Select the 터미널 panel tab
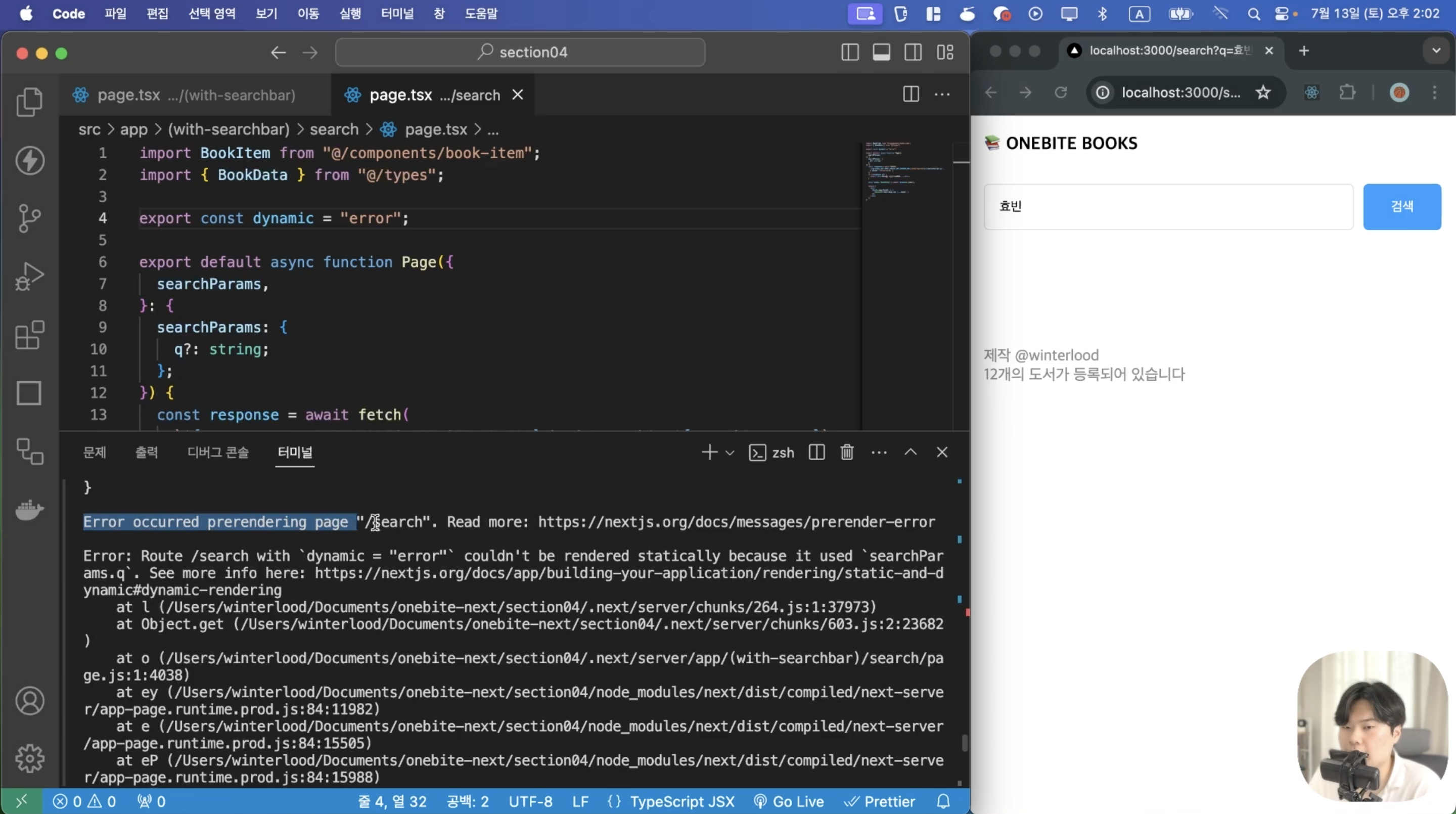Screen dimensions: 1456x814 click(295, 452)
